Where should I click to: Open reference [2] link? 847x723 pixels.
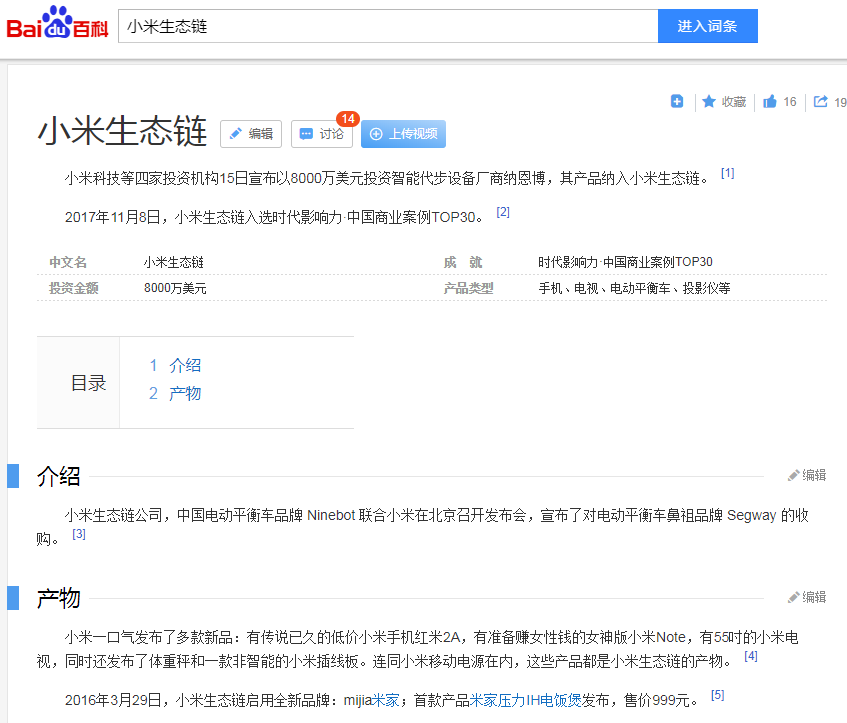[x=503, y=212]
